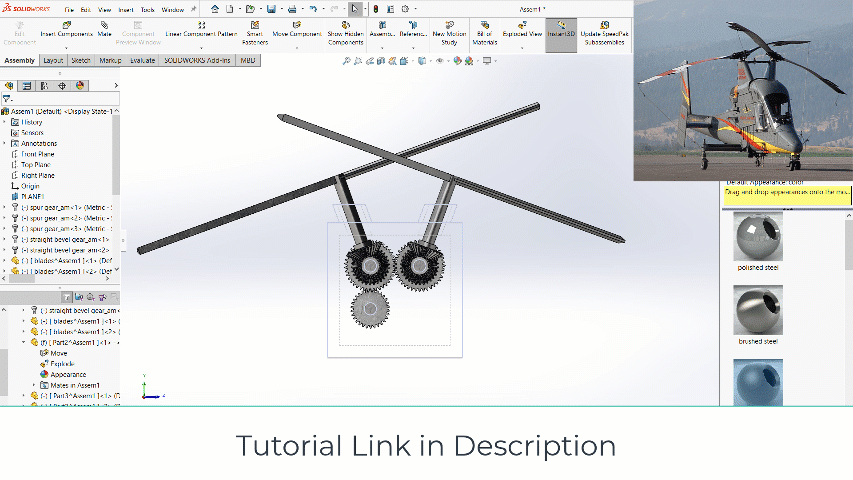Click Insert Components tool
853x480 pixels.
click(x=66, y=29)
